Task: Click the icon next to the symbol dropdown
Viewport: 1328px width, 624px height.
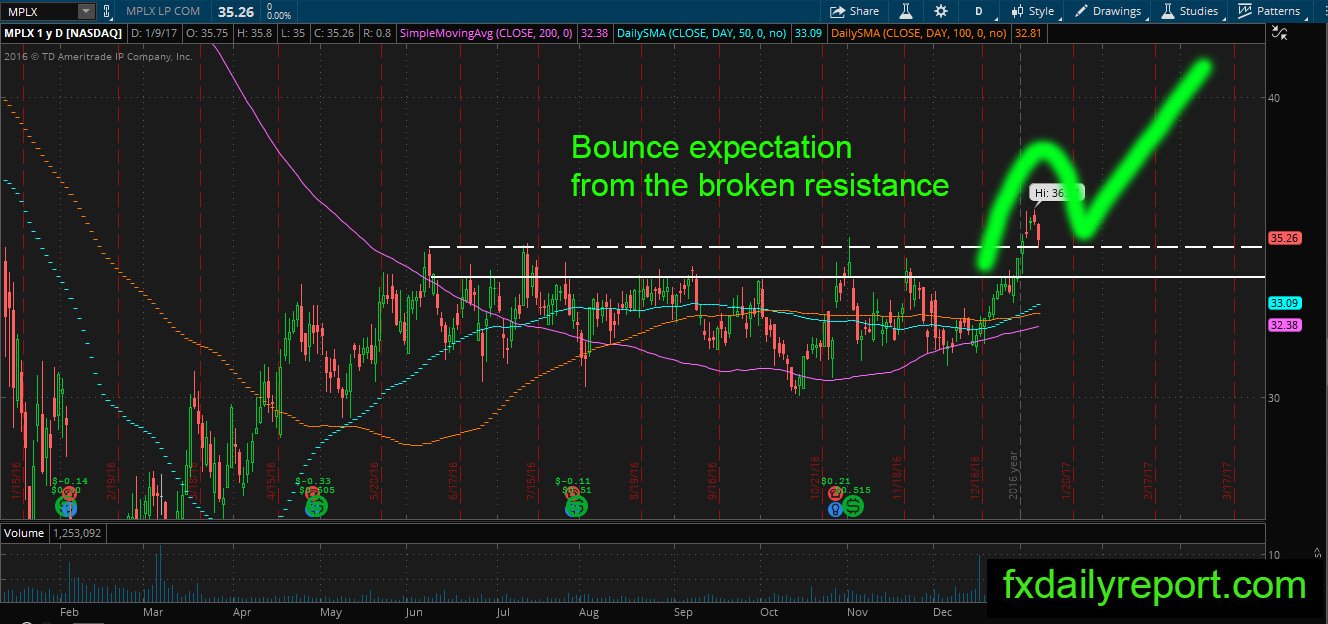Action: pyautogui.click(x=108, y=11)
